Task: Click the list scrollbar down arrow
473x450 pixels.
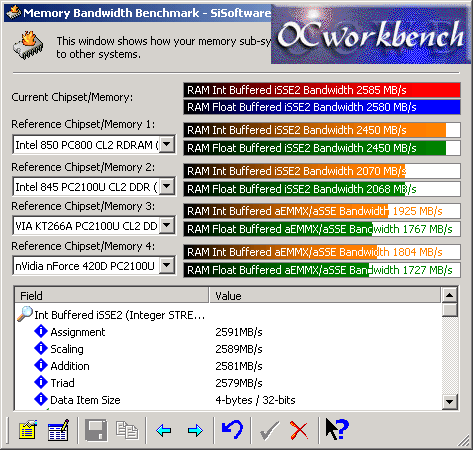Action: [450, 402]
